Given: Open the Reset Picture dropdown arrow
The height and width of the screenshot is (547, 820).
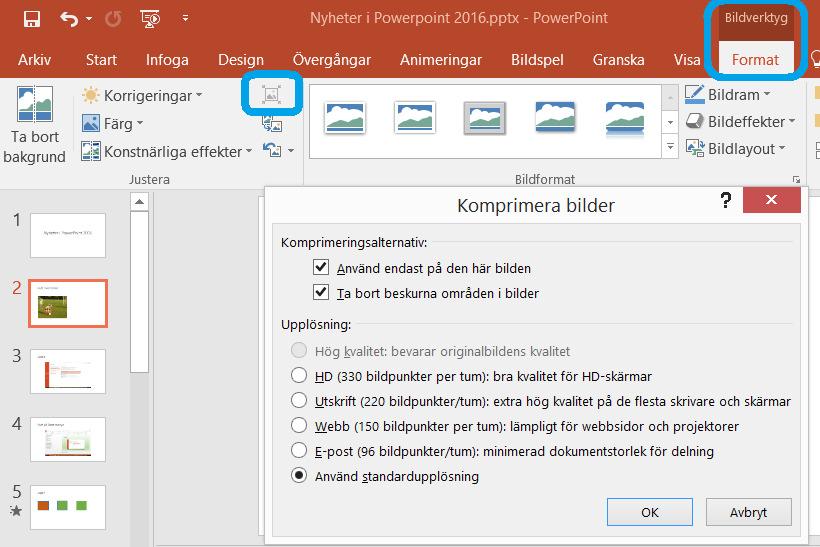Looking at the screenshot, I should pos(291,151).
